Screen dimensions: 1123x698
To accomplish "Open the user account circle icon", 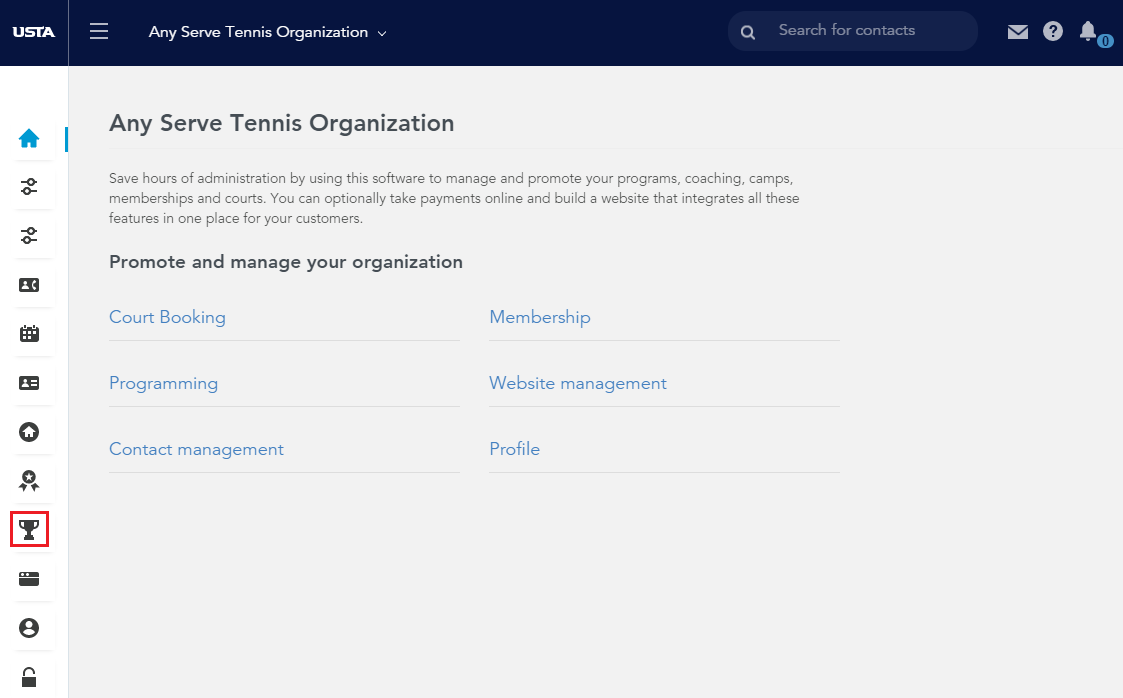I will [x=29, y=628].
